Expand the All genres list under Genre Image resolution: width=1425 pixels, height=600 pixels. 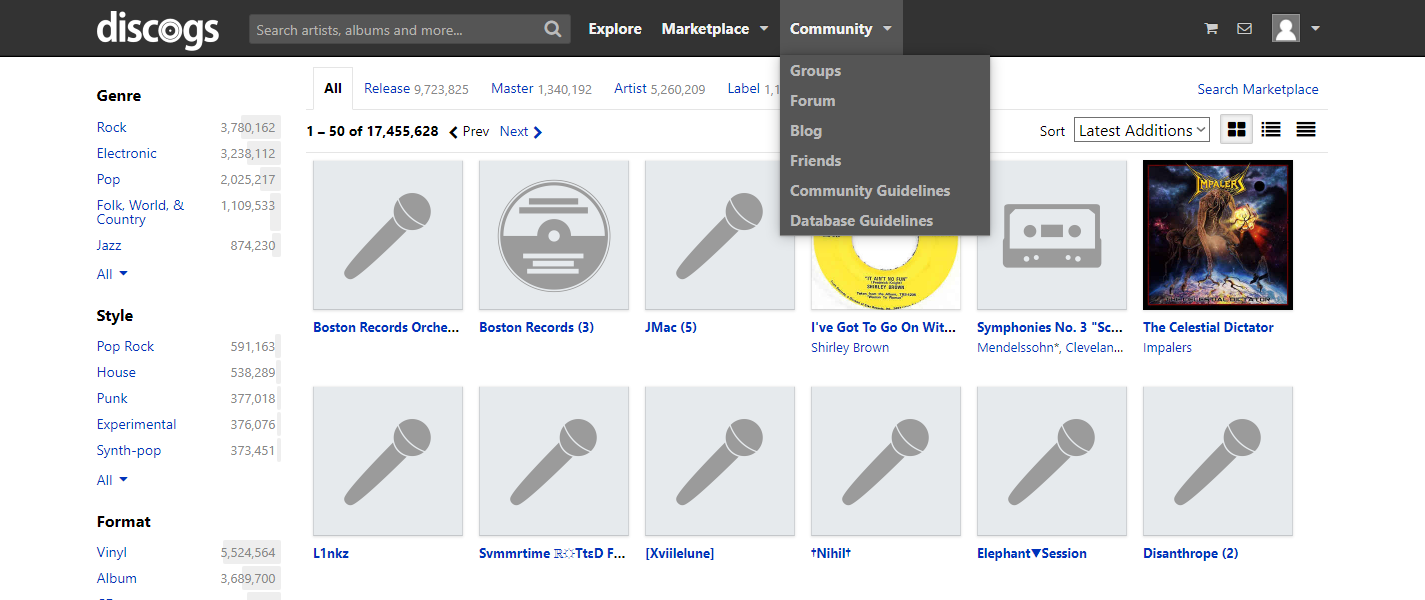click(x=112, y=274)
